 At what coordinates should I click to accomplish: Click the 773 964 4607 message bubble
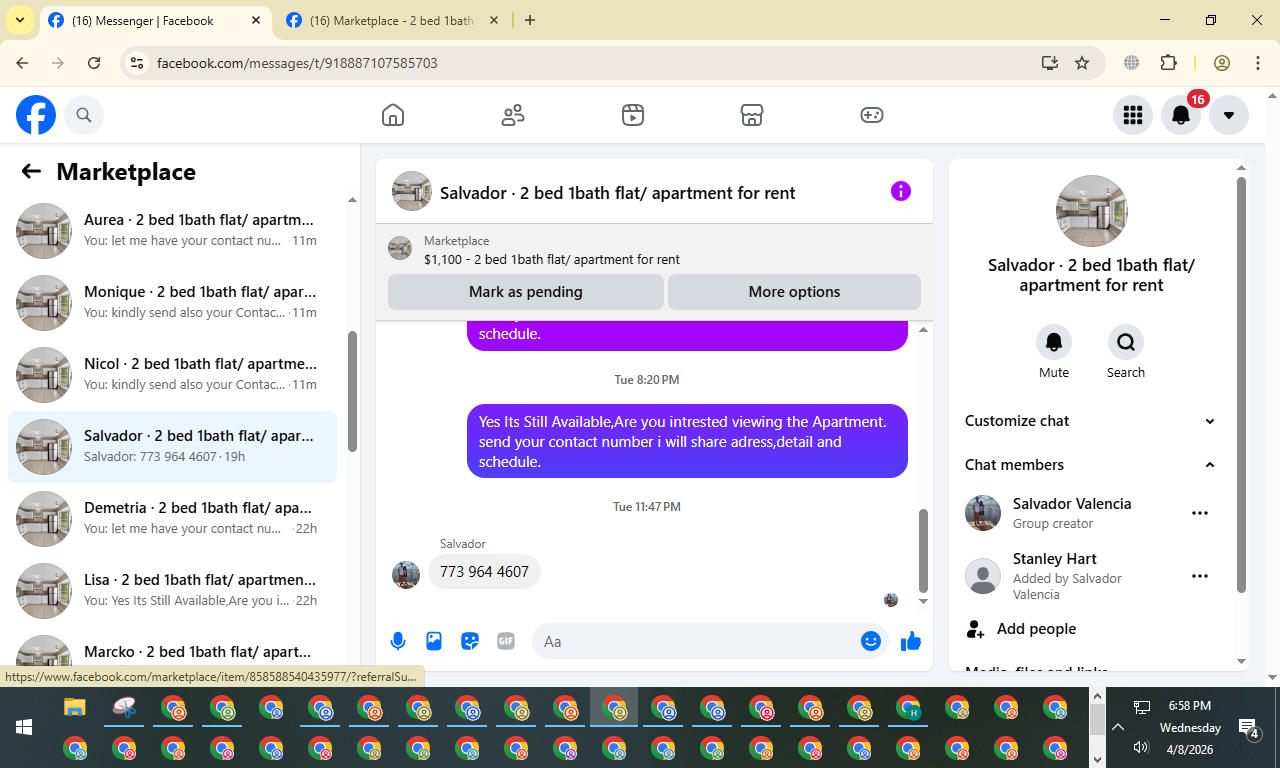click(x=484, y=572)
